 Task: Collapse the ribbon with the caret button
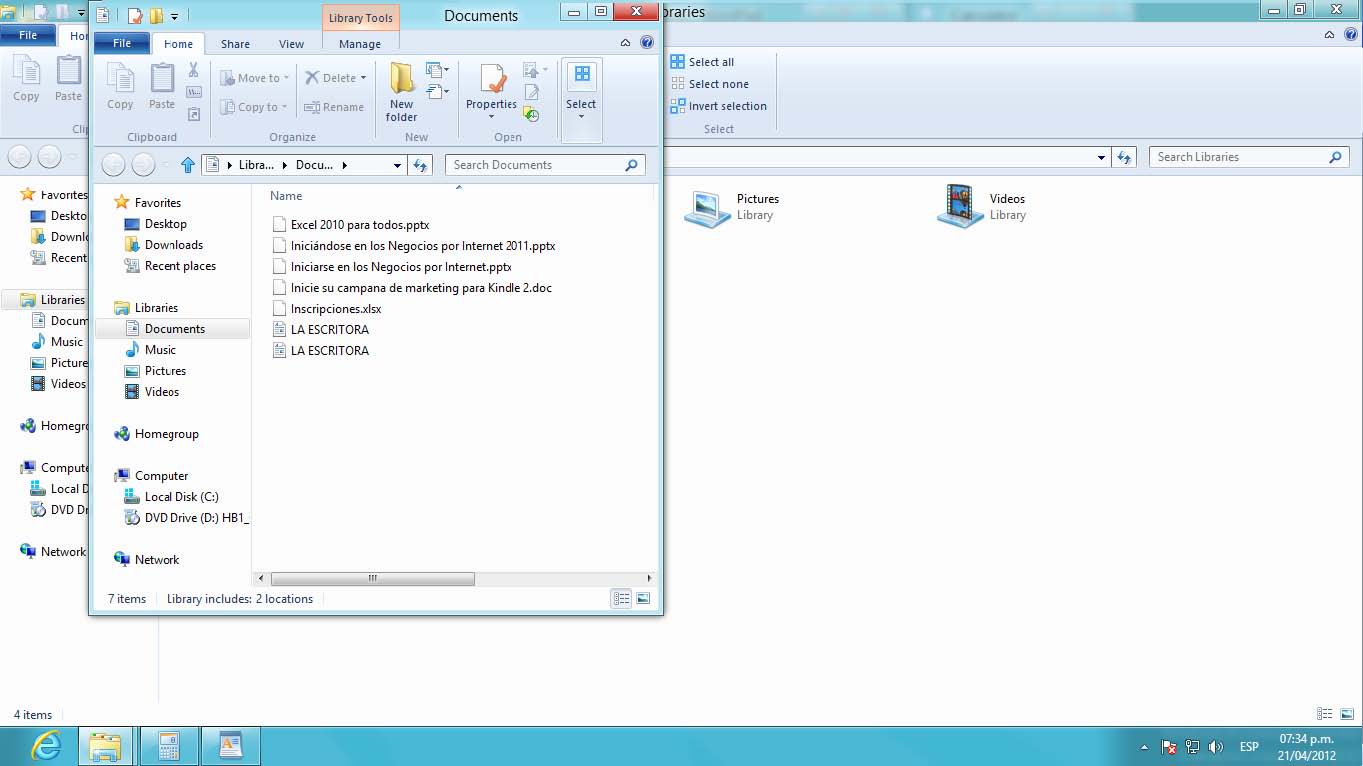point(626,43)
